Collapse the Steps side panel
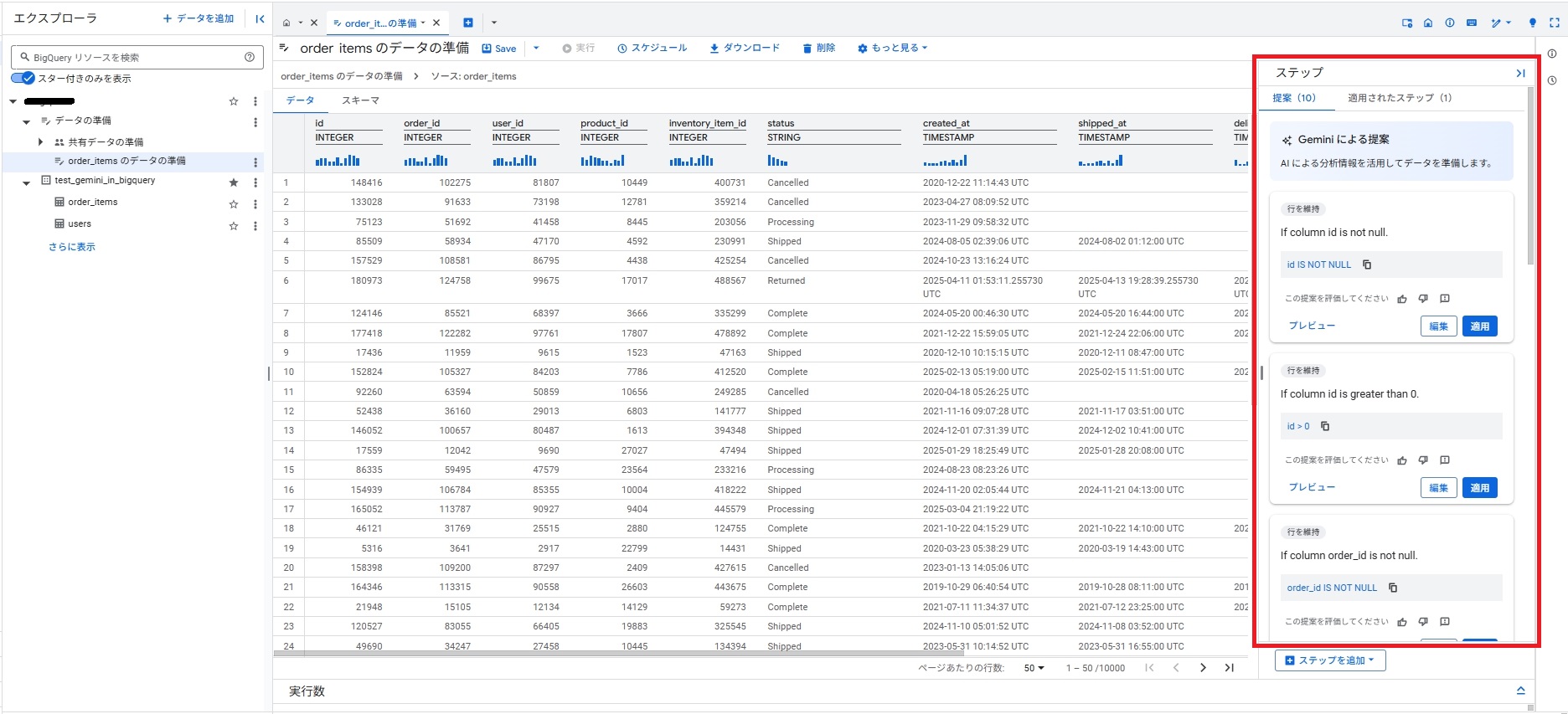The height and width of the screenshot is (714, 1568). pos(1520,74)
